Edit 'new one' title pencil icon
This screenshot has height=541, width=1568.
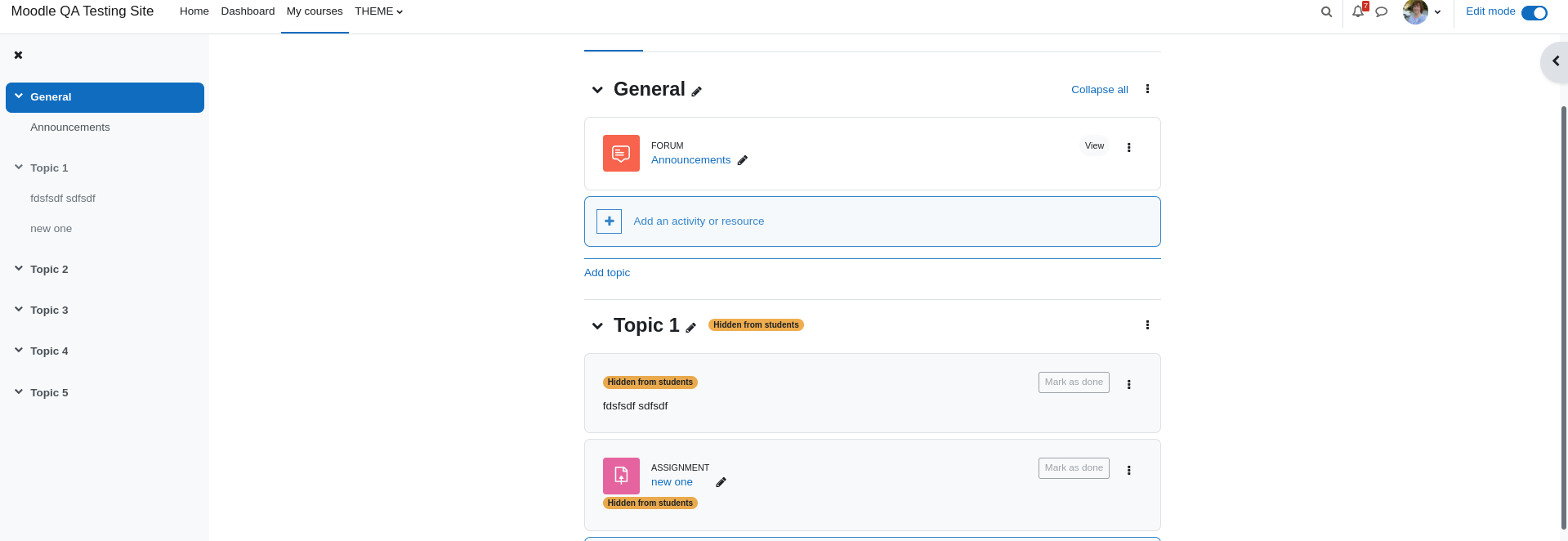coord(721,482)
